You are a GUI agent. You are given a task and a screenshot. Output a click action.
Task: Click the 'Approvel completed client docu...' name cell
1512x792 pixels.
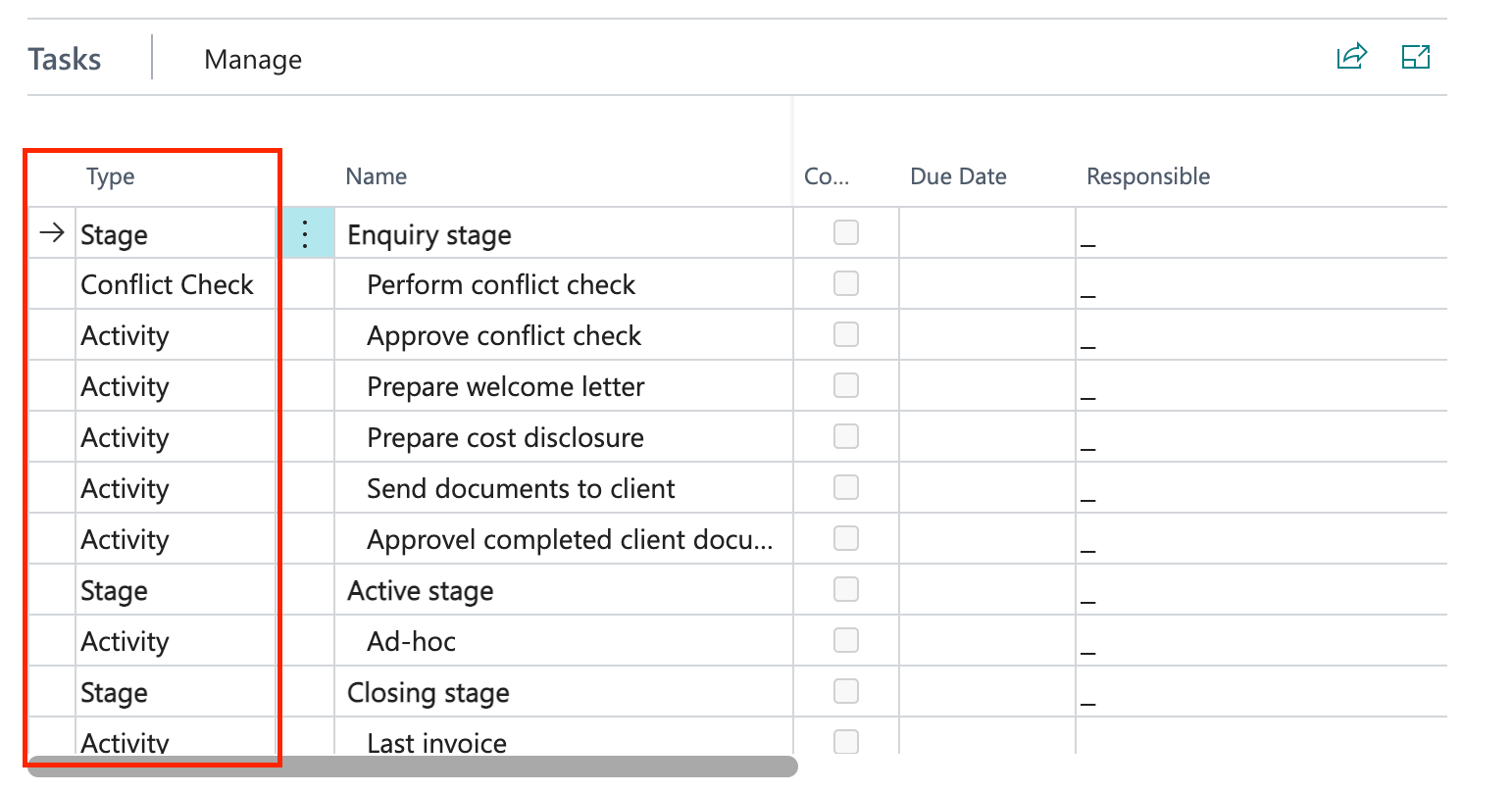pyautogui.click(x=564, y=539)
